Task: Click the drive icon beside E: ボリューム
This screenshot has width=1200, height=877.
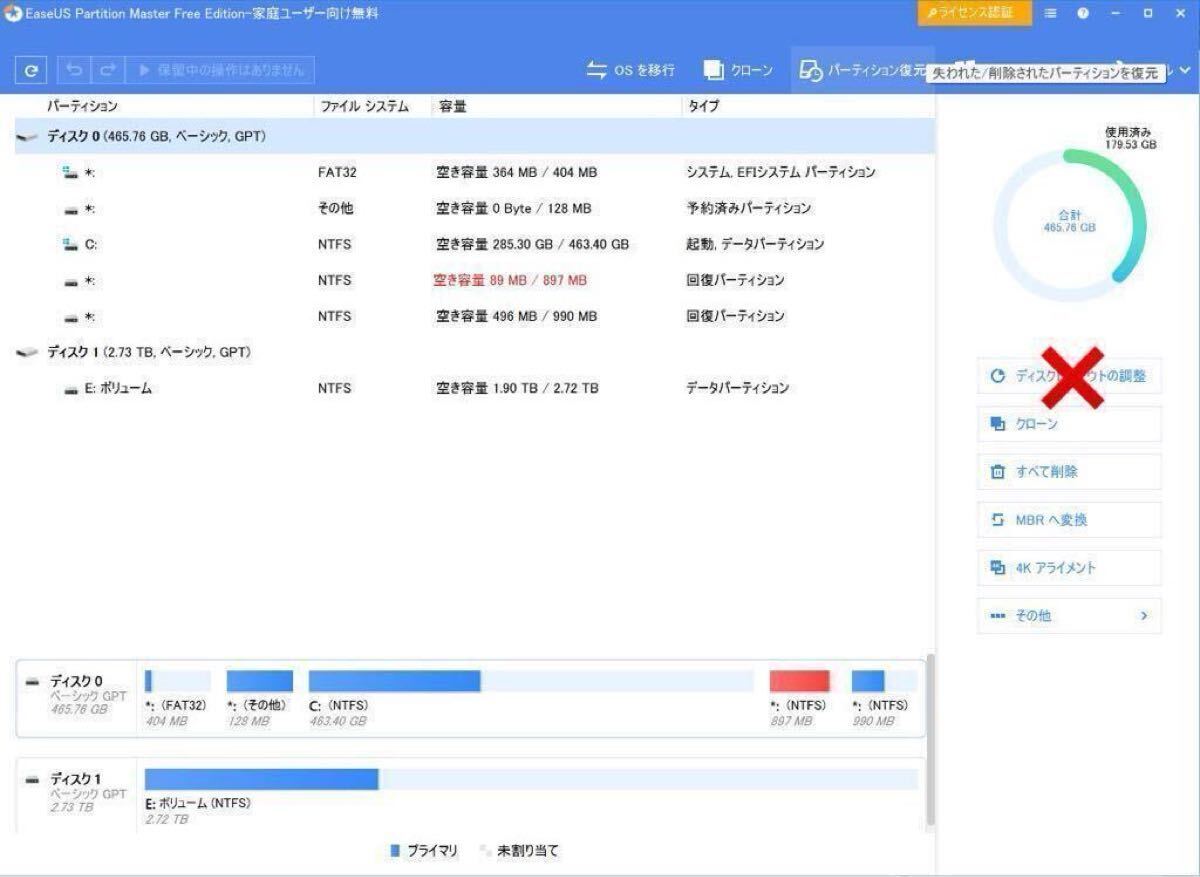Action: click(x=71, y=389)
